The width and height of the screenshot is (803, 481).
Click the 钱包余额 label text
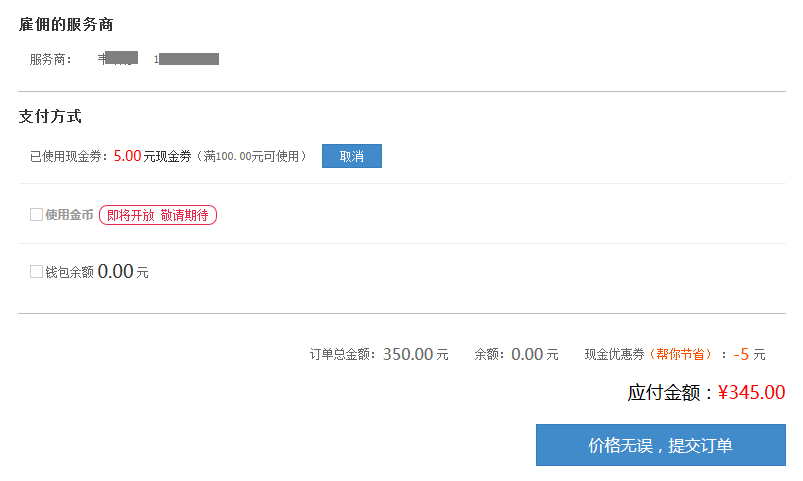coord(69,272)
